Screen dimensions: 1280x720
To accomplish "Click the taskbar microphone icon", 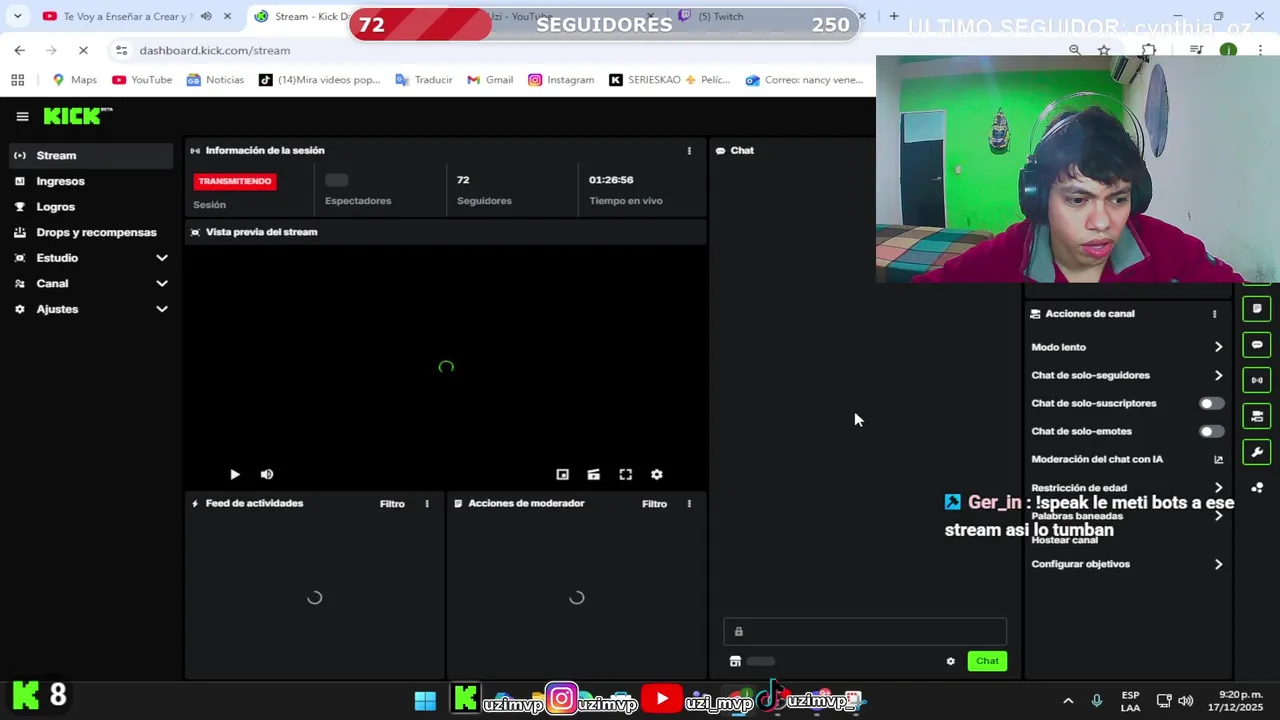I will click(1097, 701).
